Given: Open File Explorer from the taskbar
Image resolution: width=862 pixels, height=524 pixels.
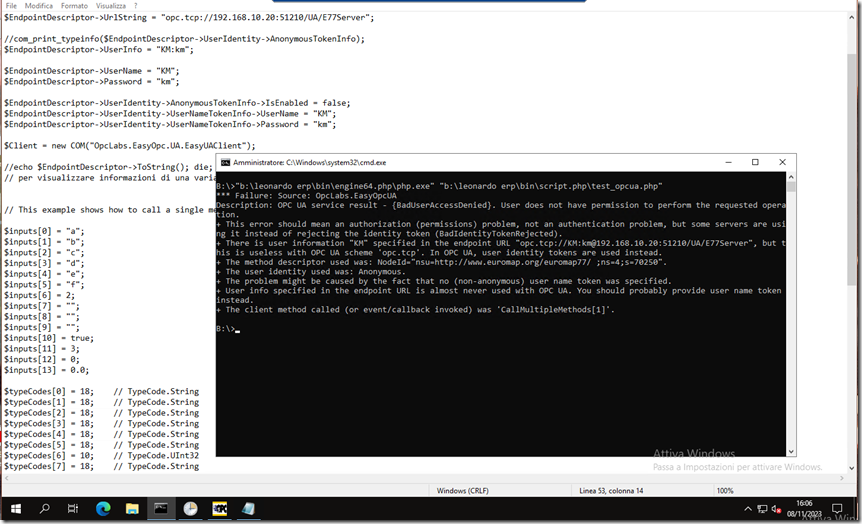Looking at the screenshot, I should tap(132, 509).
